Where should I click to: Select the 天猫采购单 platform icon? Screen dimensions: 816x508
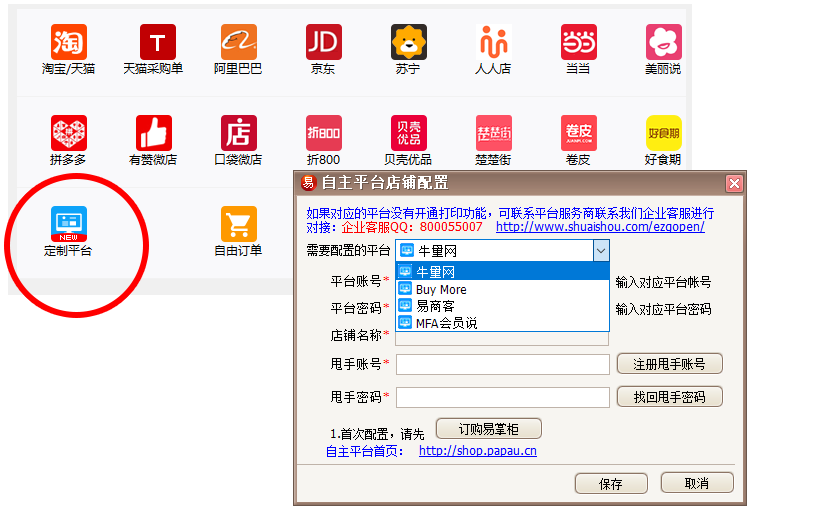click(x=158, y=42)
